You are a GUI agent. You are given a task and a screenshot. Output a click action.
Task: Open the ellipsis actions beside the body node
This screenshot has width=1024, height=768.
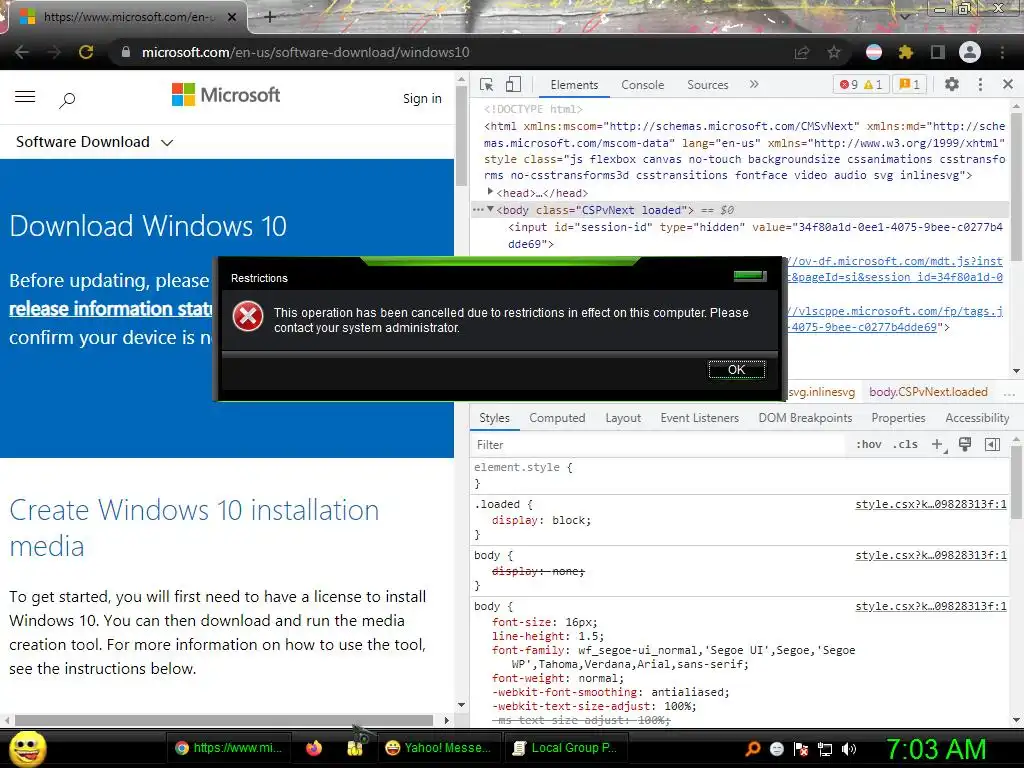(x=478, y=210)
